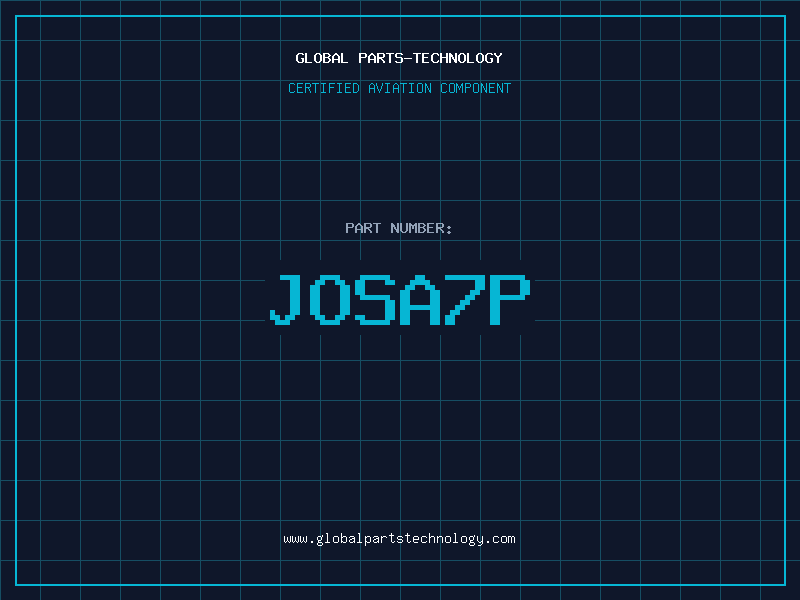Screen dimensions: 800x600
Task: Click the CERTIFIED AVIATION COMPONENT subtitle
Action: (399, 88)
